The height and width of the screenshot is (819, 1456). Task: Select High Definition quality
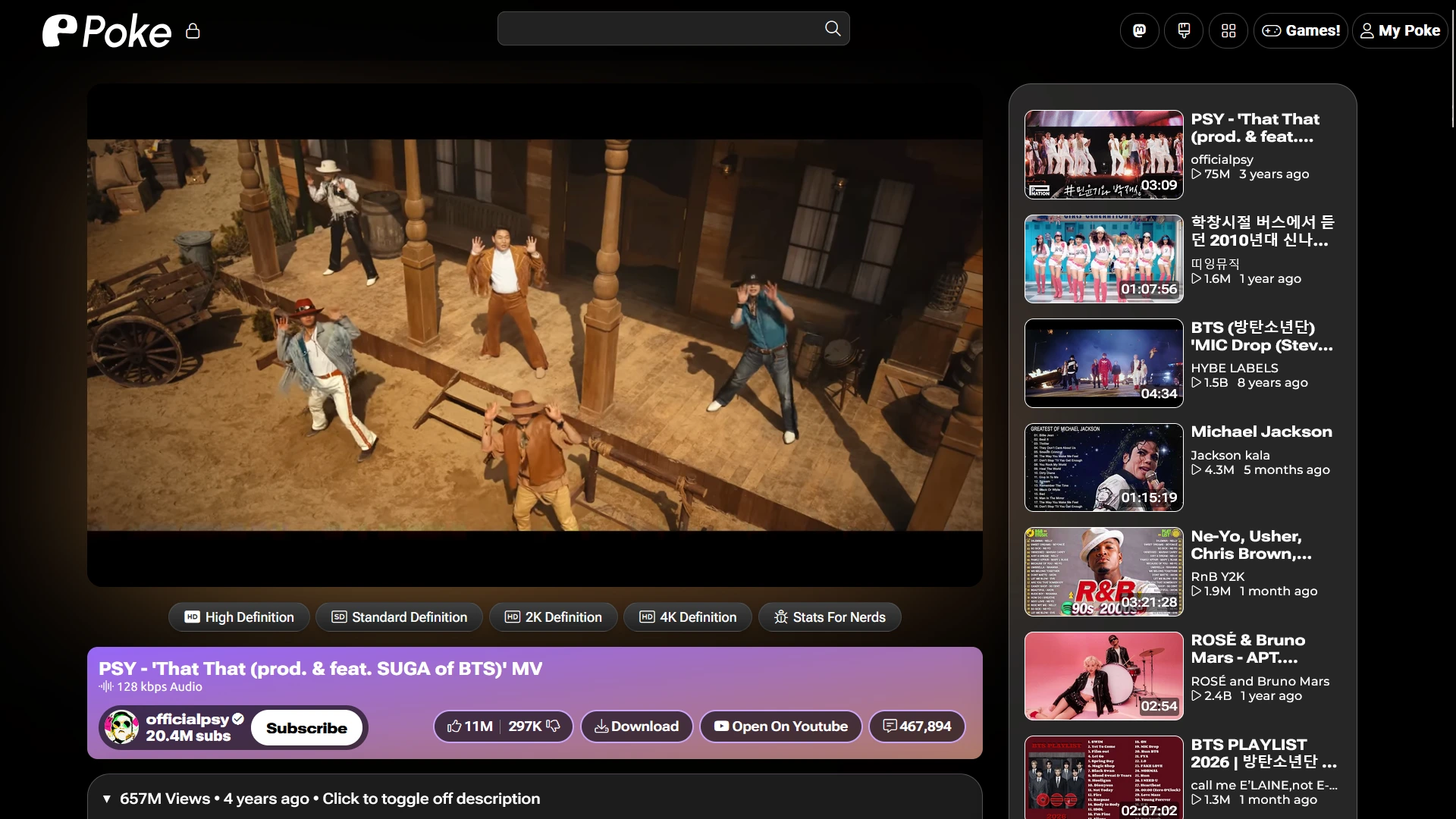[x=239, y=617]
